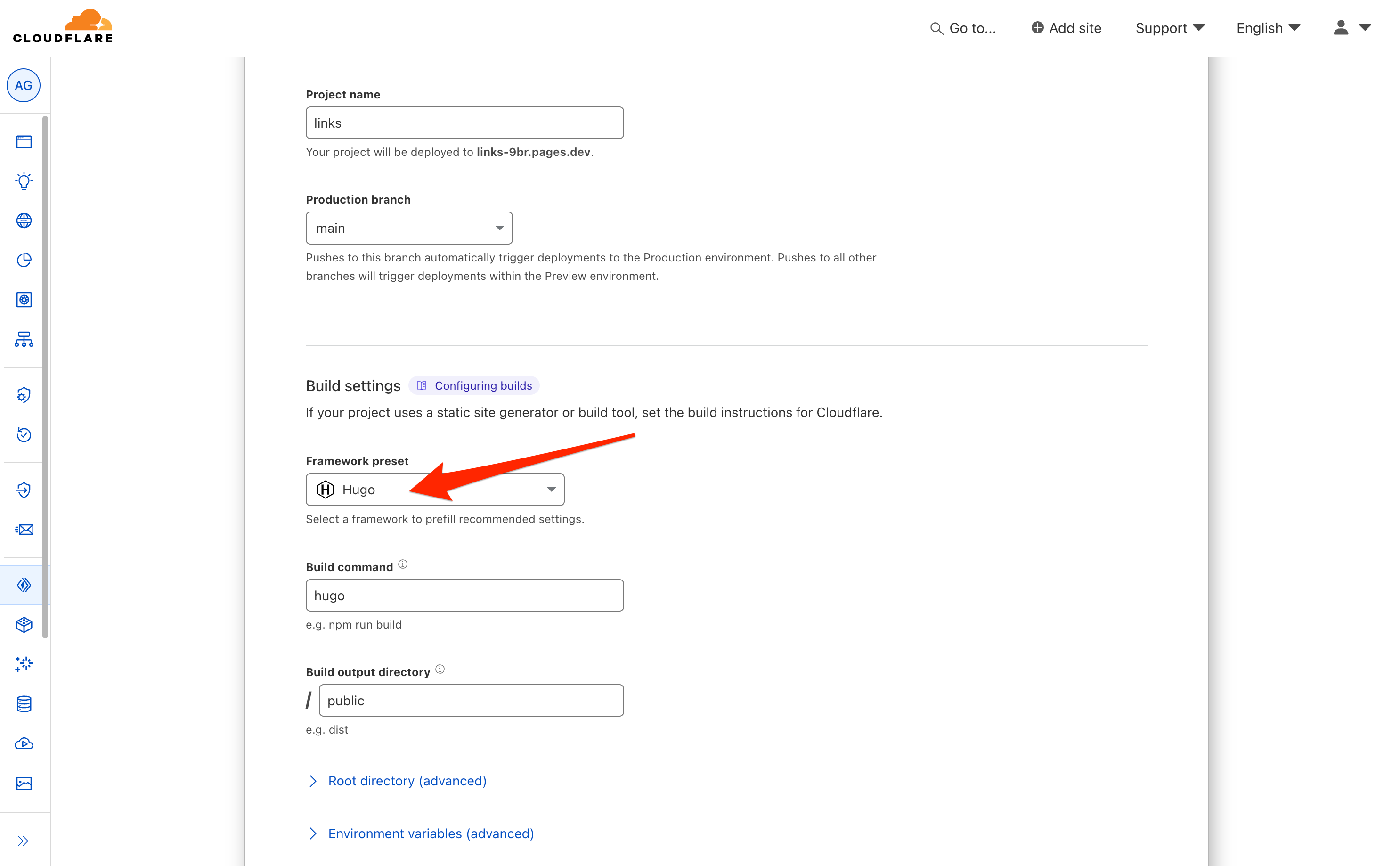Click the lightbulb Discover sidebar icon

[x=24, y=181]
